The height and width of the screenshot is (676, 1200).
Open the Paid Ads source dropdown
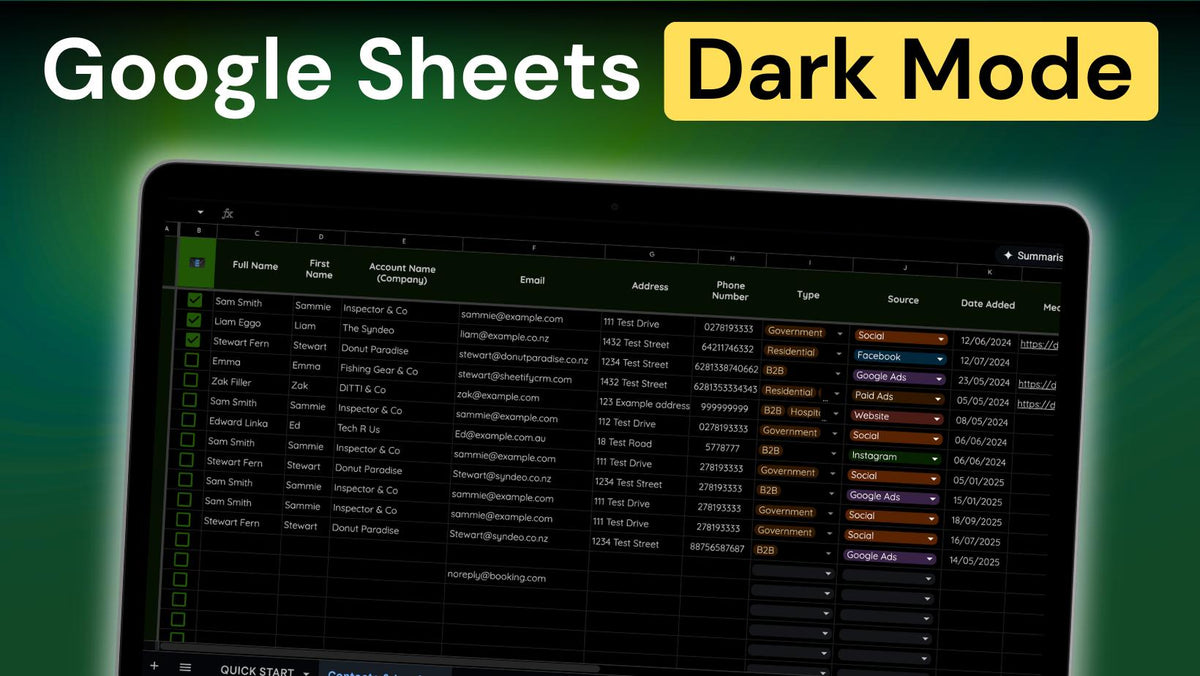point(936,398)
